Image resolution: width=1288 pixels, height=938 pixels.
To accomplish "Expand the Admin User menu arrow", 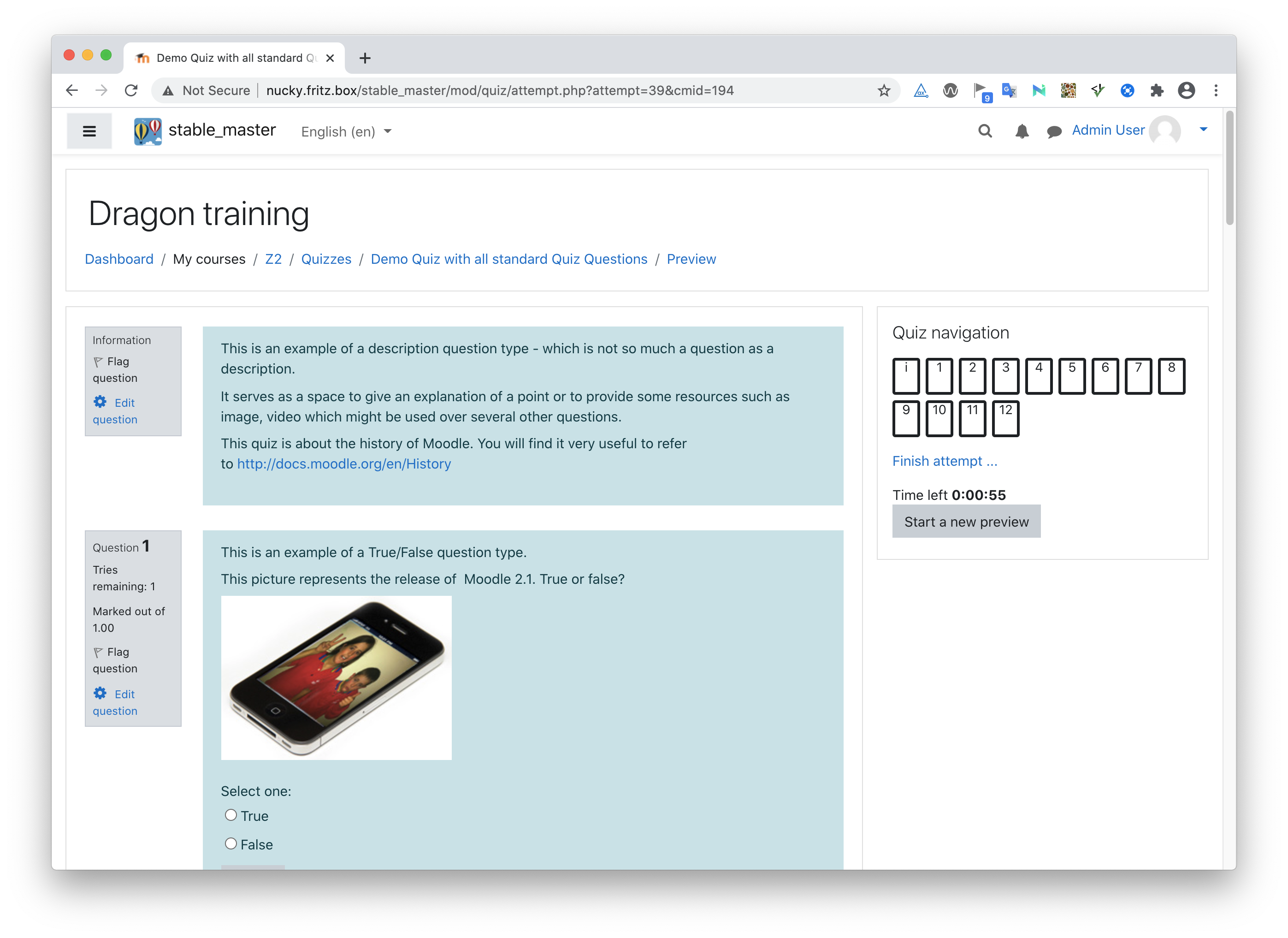I will point(1203,130).
